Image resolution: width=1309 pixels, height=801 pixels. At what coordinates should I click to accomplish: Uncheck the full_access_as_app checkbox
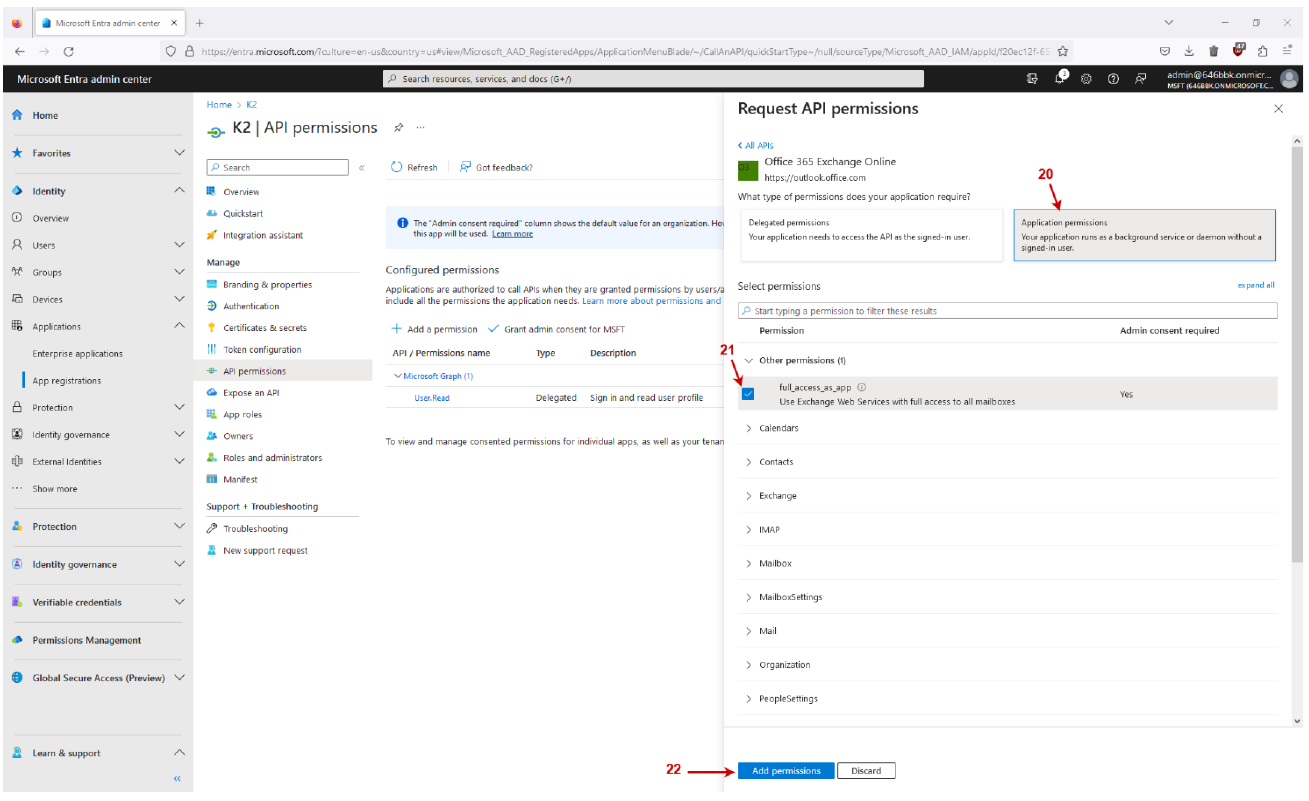(x=748, y=394)
